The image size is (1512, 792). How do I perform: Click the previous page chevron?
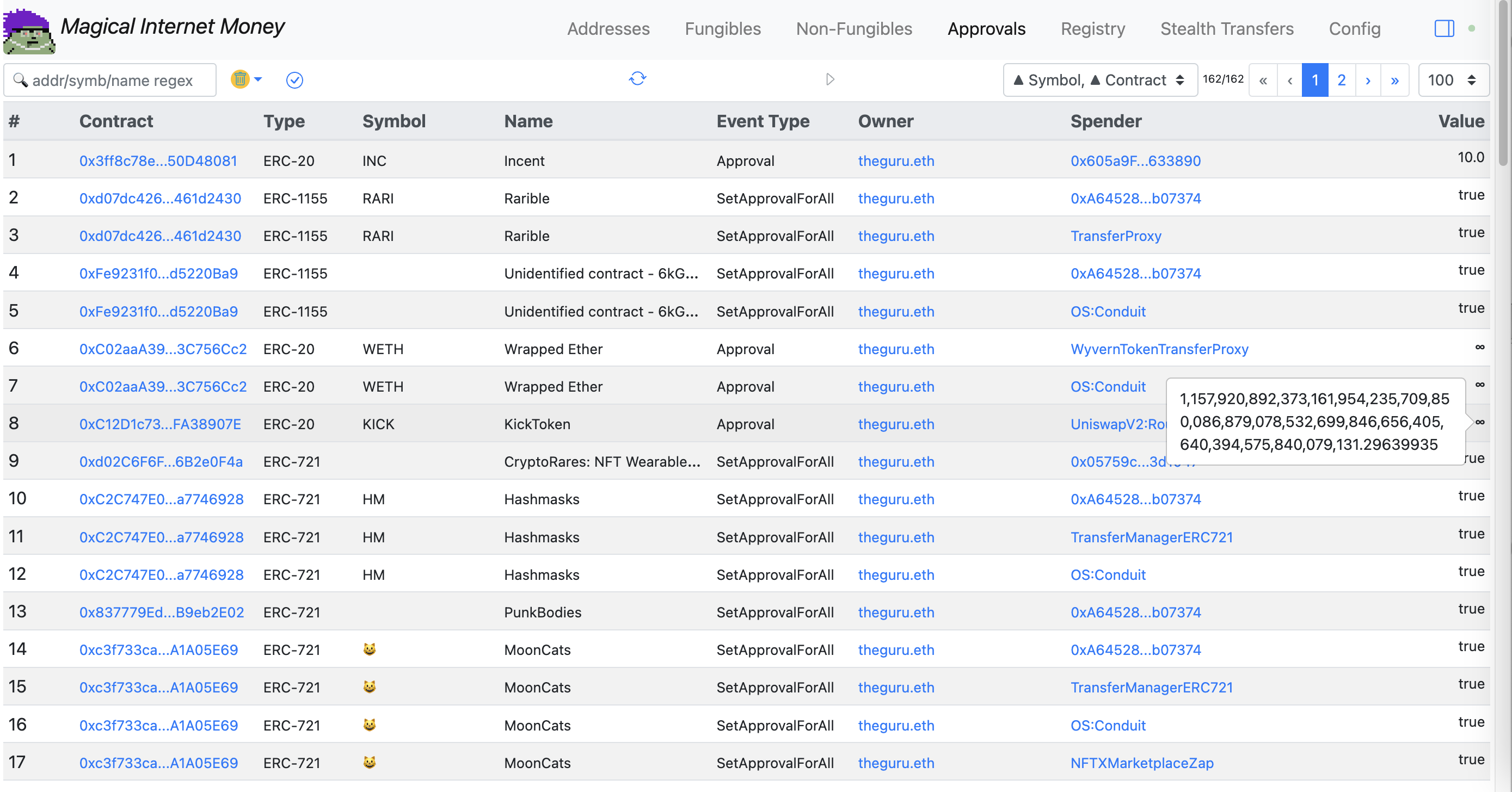pos(1289,80)
